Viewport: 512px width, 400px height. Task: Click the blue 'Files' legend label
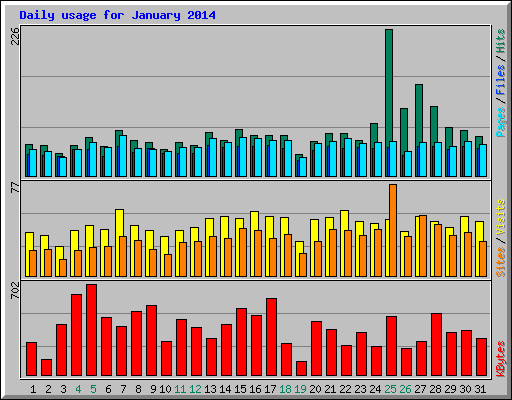point(500,80)
